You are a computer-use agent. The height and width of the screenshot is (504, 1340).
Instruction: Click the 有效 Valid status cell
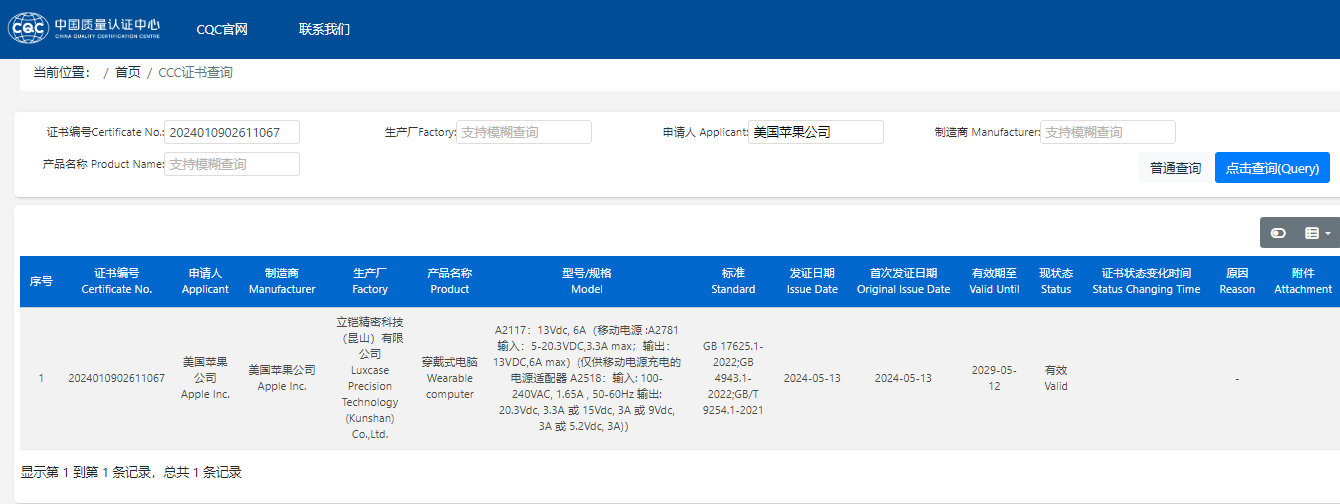(x=1056, y=378)
